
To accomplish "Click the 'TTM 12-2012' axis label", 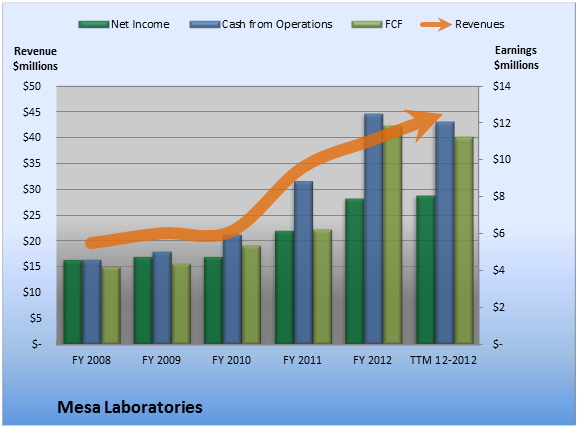I will [443, 360].
